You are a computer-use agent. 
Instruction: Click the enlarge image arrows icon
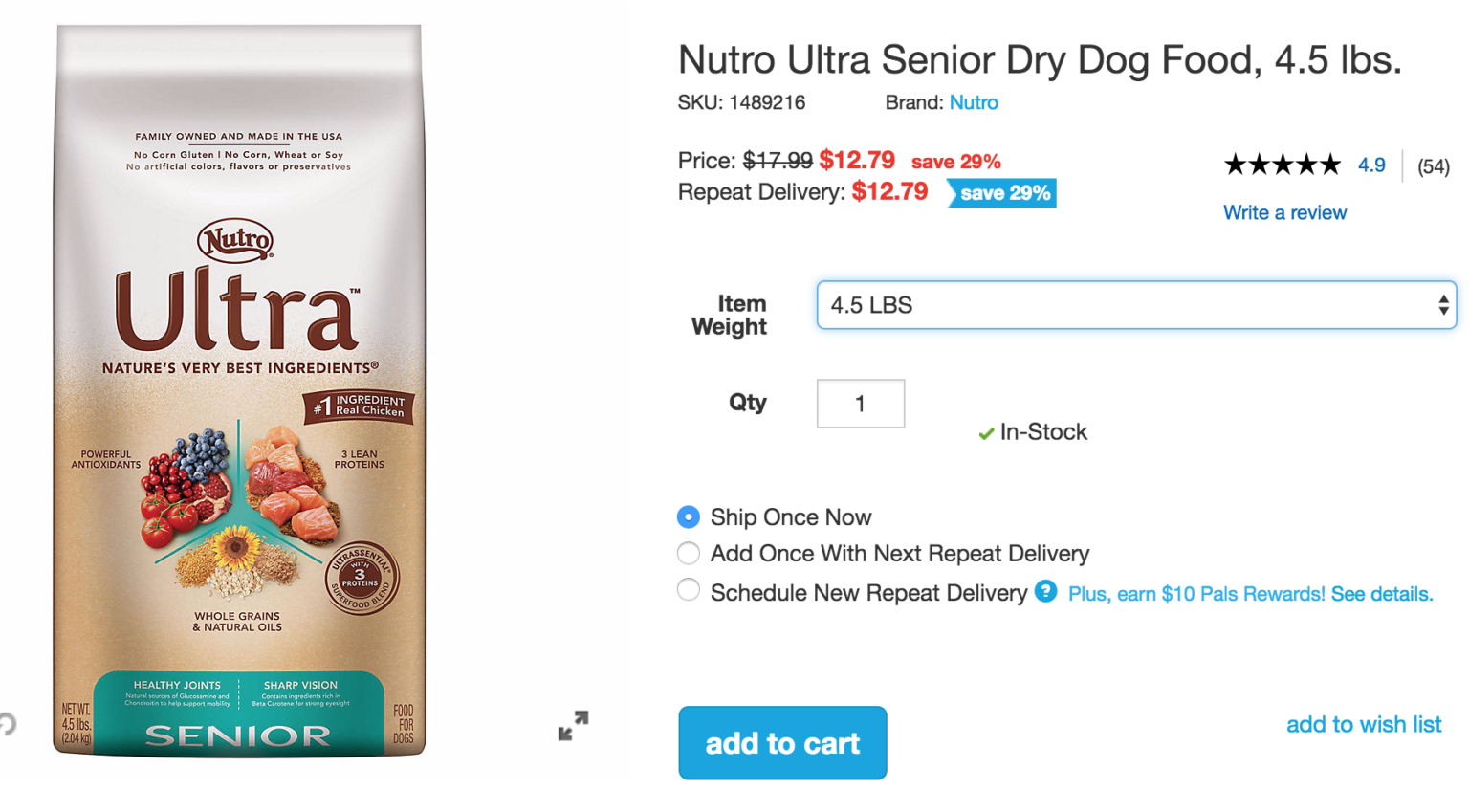tap(571, 727)
